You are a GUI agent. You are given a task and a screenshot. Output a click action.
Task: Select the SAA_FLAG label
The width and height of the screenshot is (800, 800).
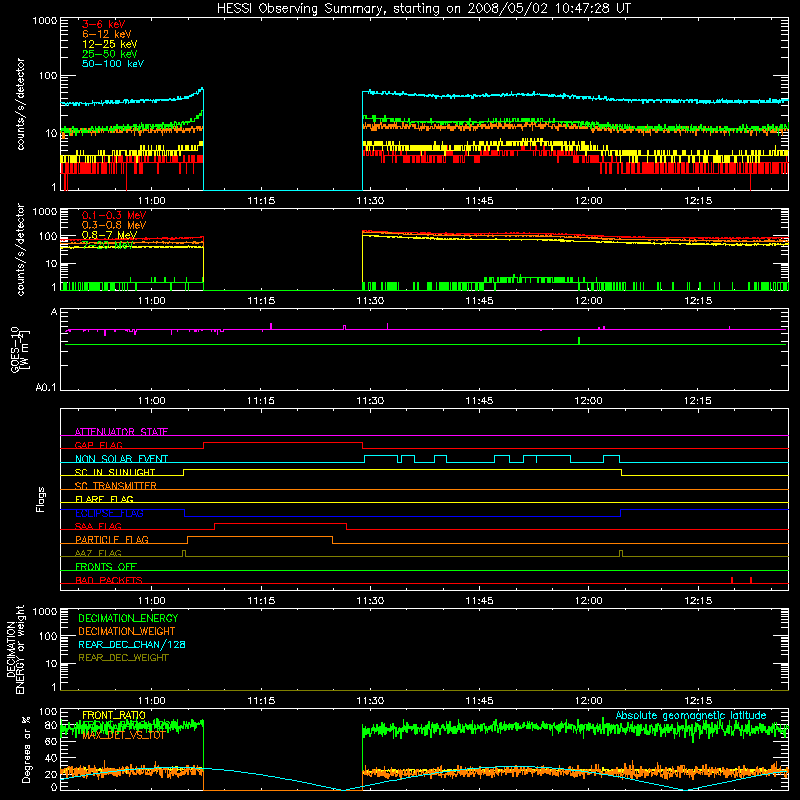coord(98,527)
